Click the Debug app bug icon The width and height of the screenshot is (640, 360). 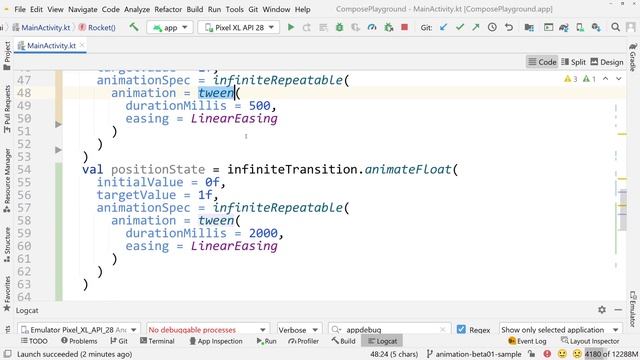click(x=339, y=27)
